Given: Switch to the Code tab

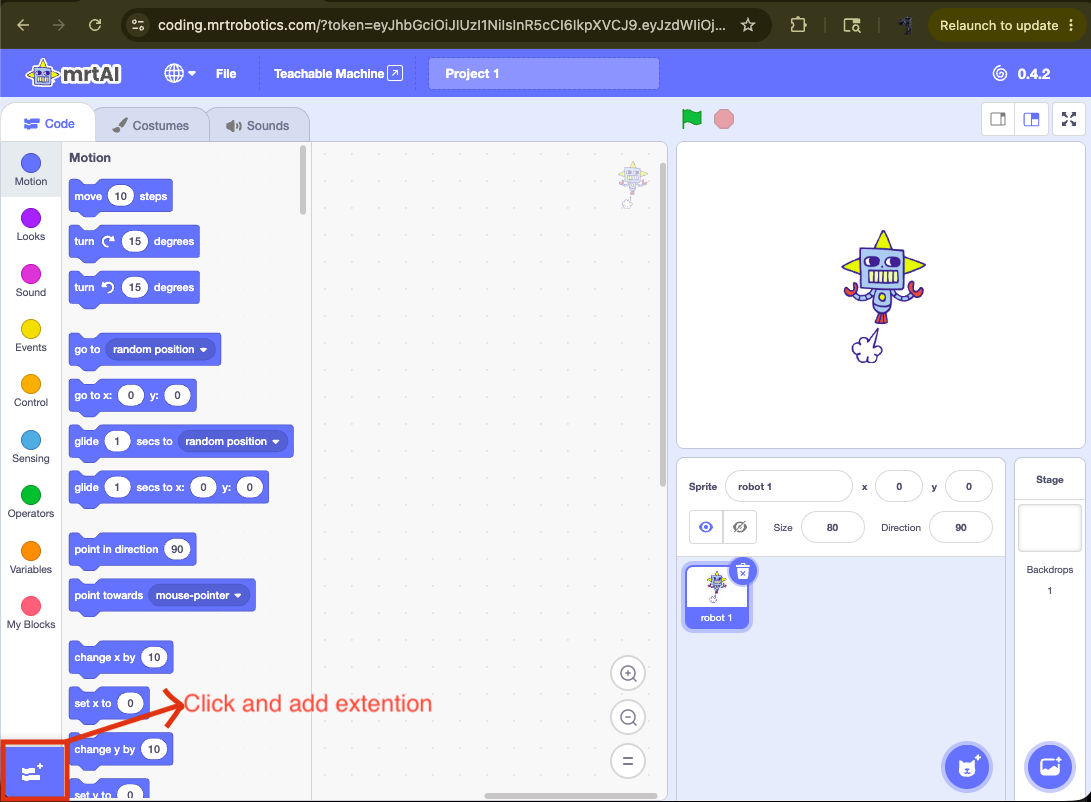Looking at the screenshot, I should [49, 124].
